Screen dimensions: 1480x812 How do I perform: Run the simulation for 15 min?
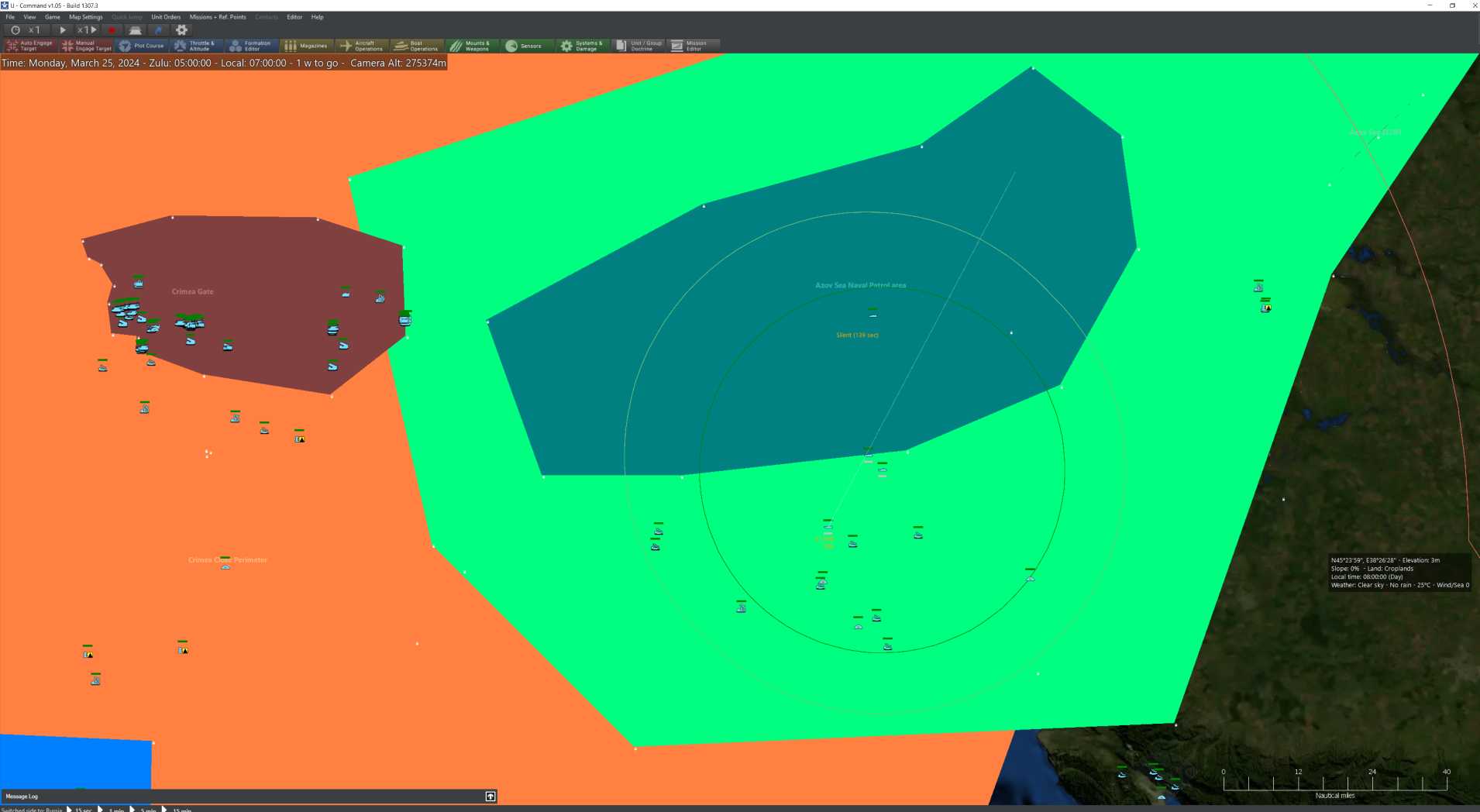[177, 810]
